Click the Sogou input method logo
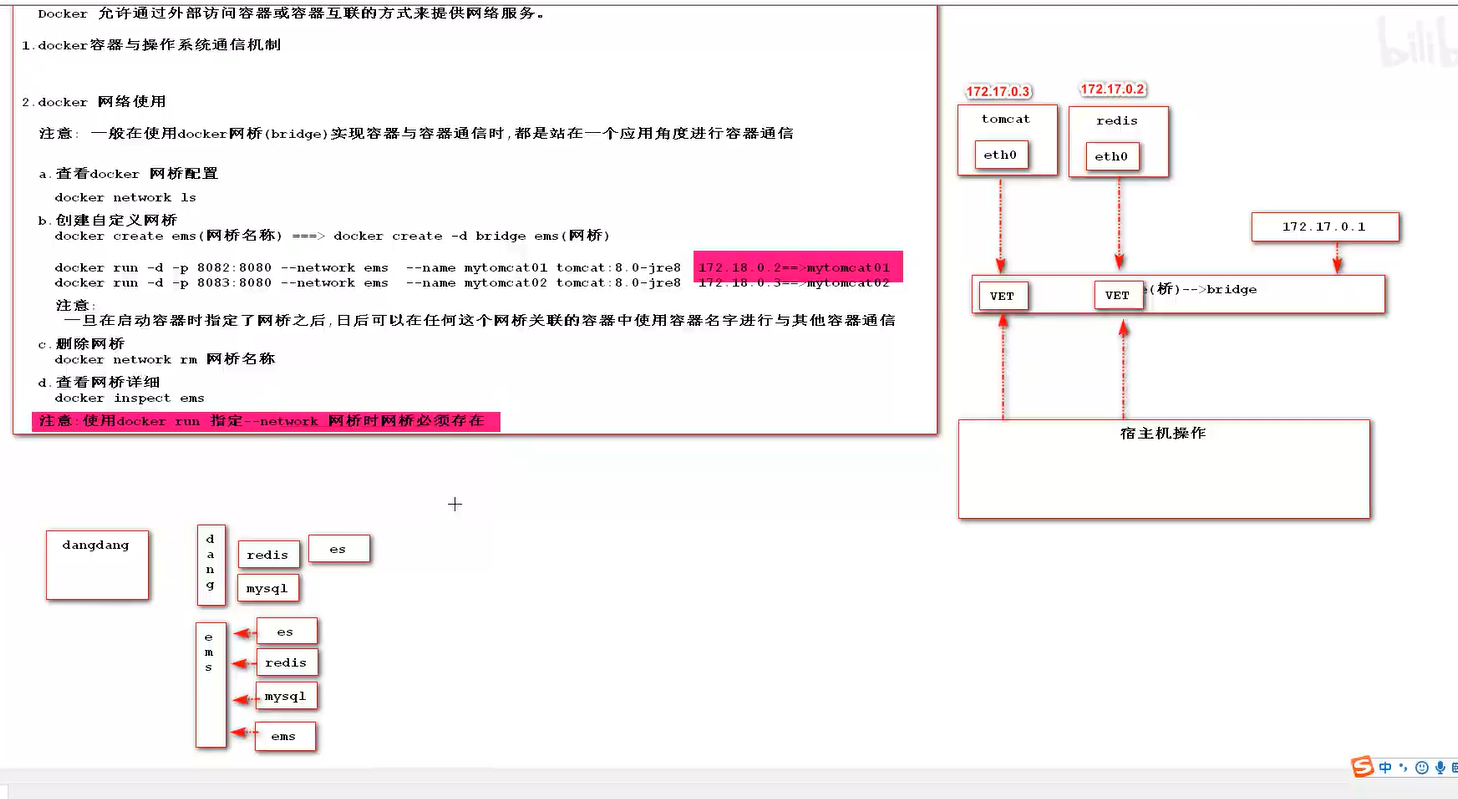 (1363, 767)
